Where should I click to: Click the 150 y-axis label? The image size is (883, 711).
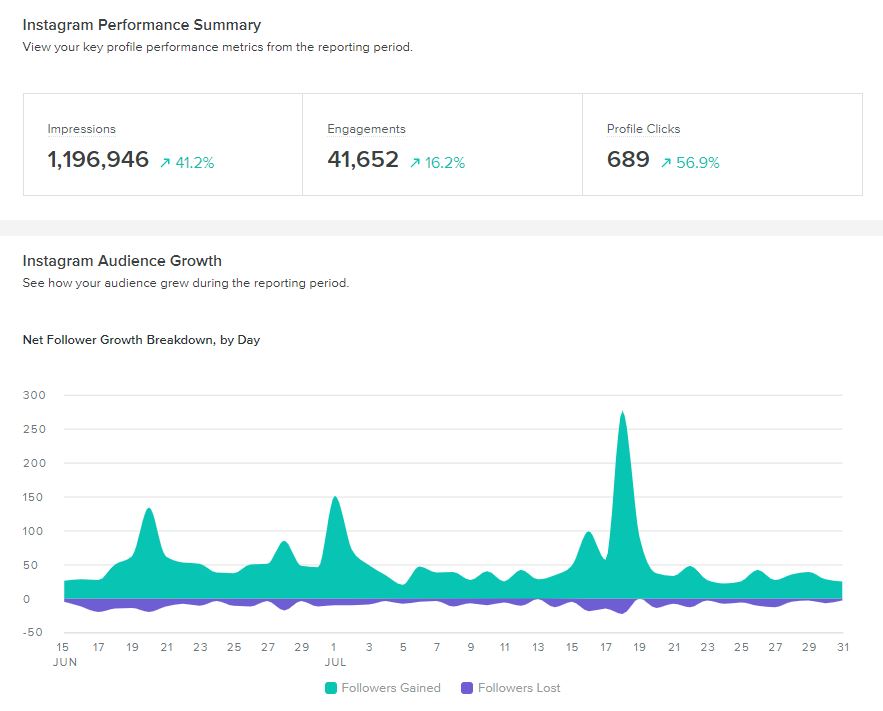click(x=34, y=497)
